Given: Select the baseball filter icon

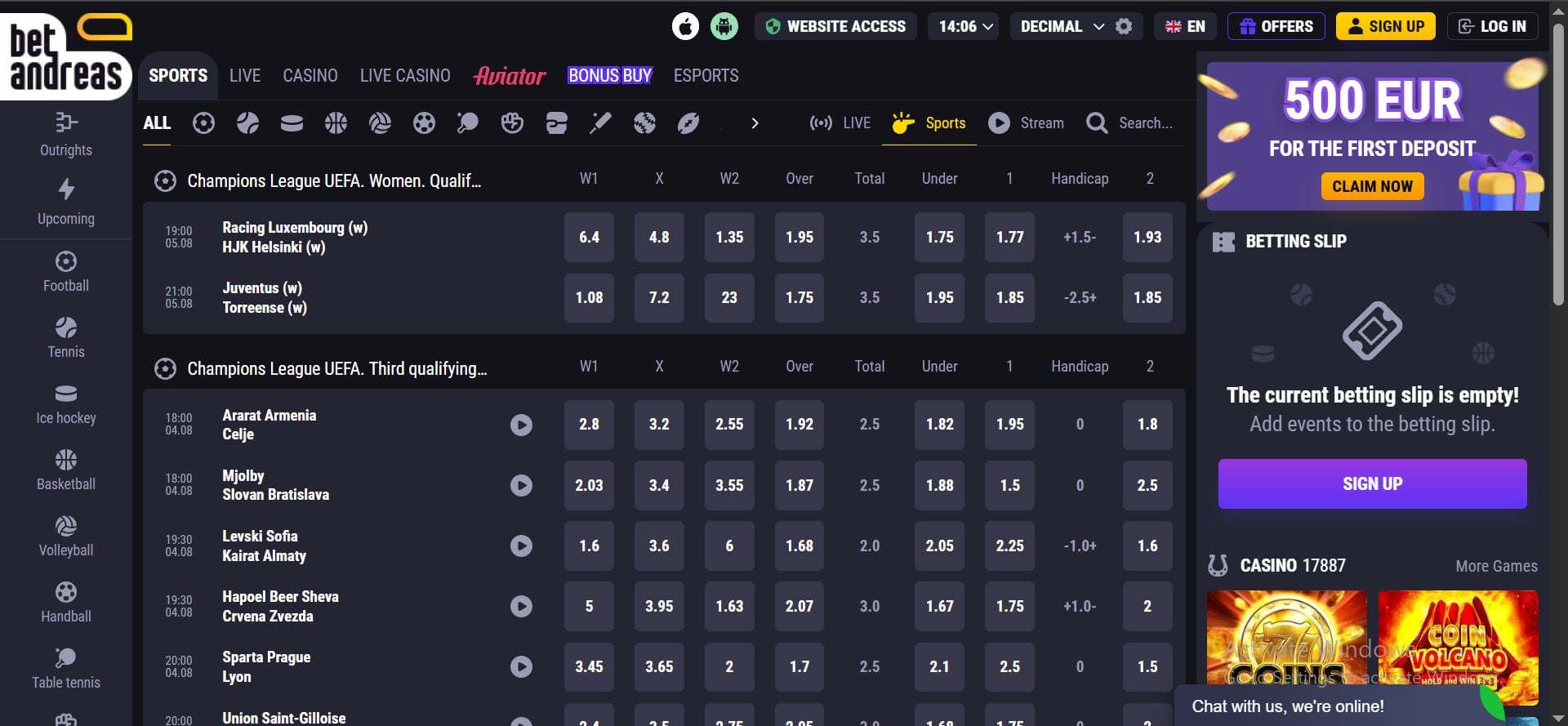Looking at the screenshot, I should tap(644, 123).
